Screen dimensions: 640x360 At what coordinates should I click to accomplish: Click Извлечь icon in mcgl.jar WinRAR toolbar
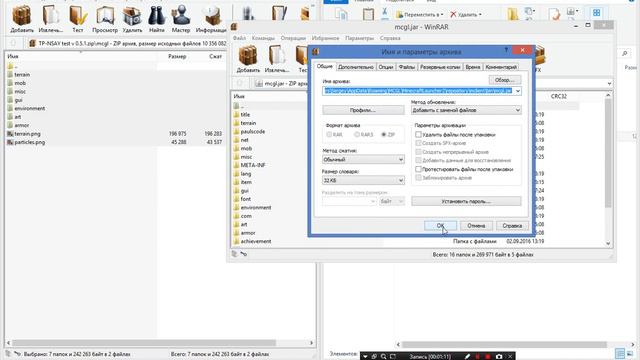pos(277,56)
